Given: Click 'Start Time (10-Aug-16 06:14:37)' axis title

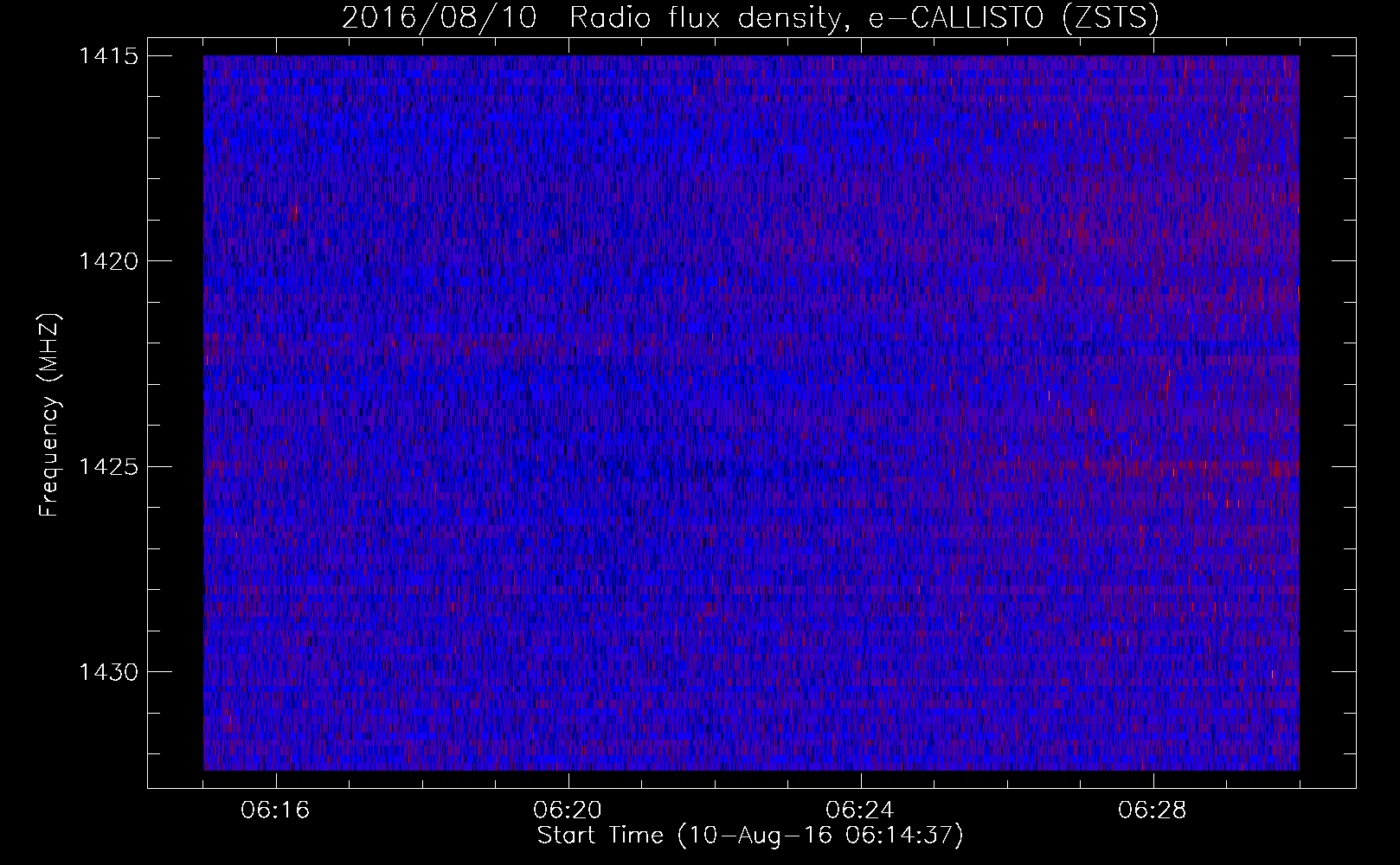Looking at the screenshot, I should click(750, 836).
